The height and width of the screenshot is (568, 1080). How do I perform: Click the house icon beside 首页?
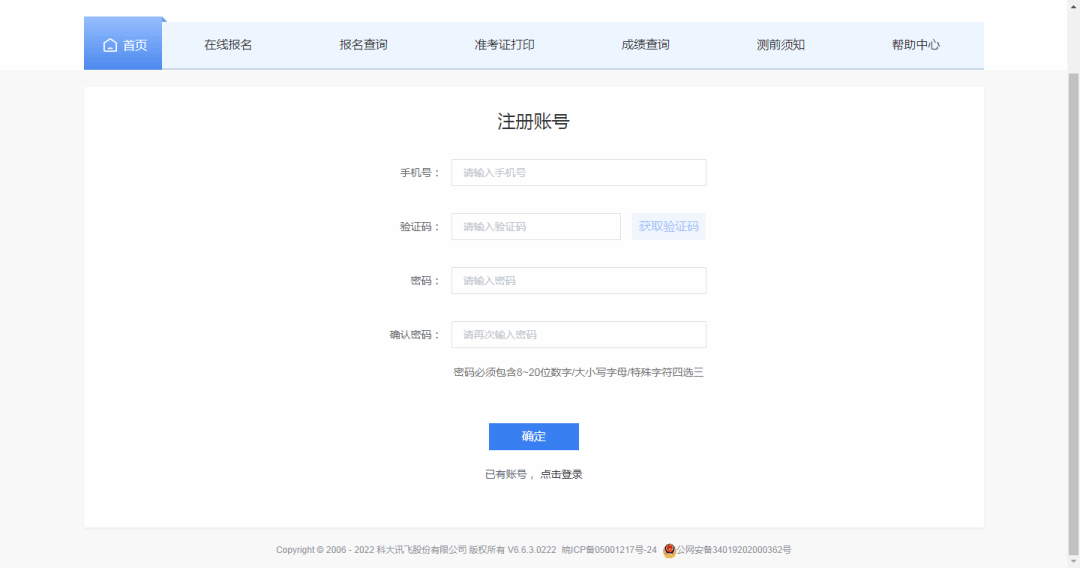coord(110,45)
